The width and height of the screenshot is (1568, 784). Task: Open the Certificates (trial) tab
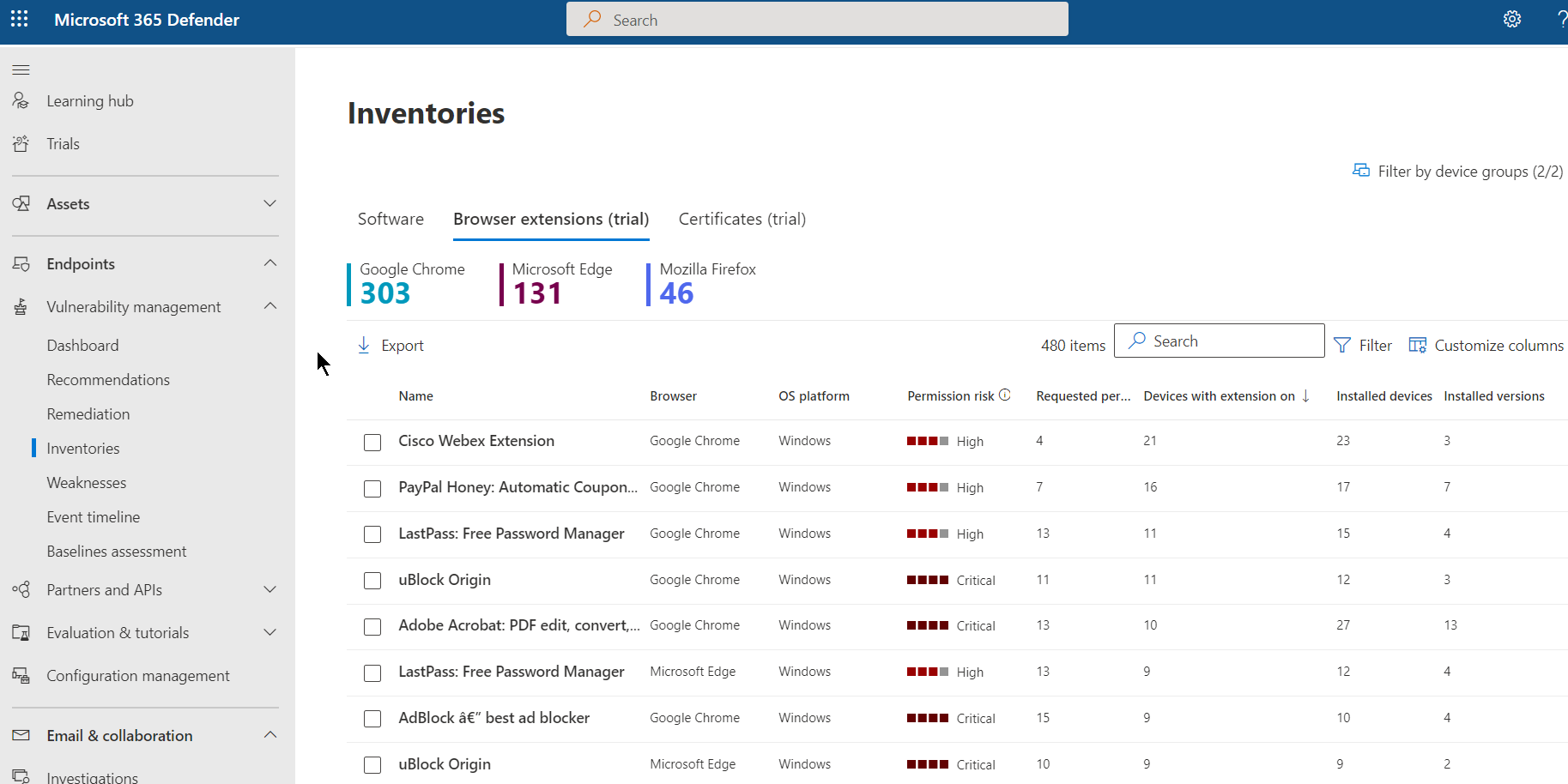pyautogui.click(x=742, y=219)
